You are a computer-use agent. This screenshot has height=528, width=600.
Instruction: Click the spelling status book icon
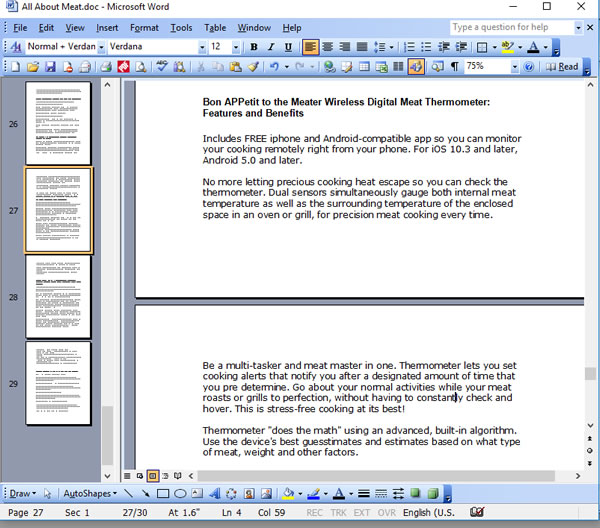477,512
